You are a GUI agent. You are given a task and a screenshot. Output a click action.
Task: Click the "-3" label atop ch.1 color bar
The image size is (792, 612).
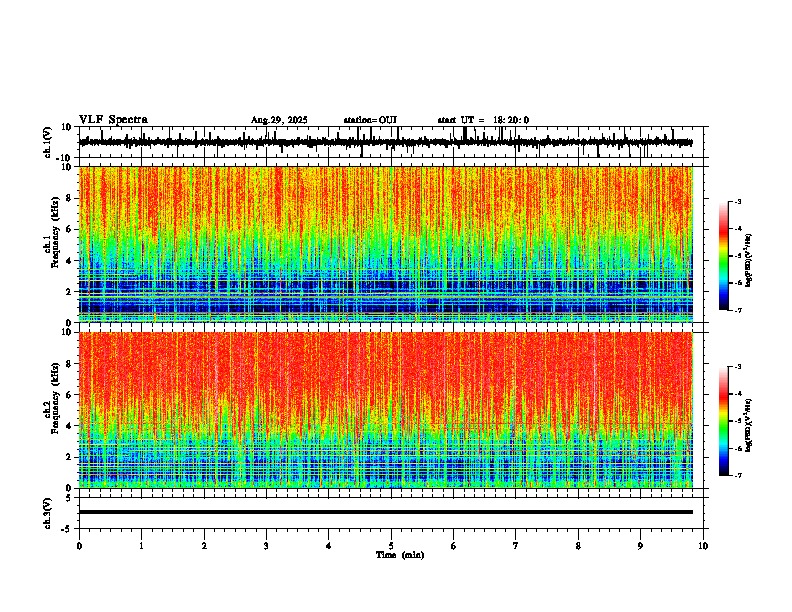tap(737, 201)
